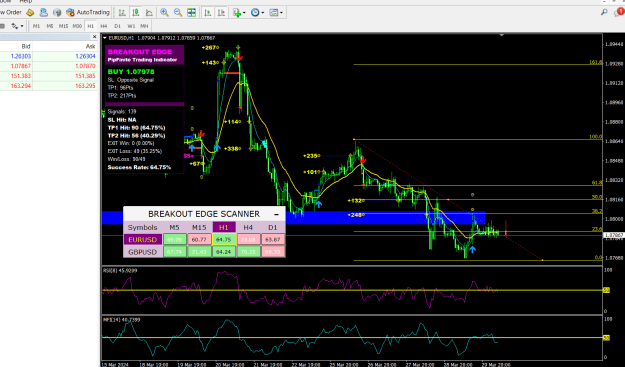Screen dimensions: 625x367
Task: Switch chart to line chart type
Action: tap(149, 13)
